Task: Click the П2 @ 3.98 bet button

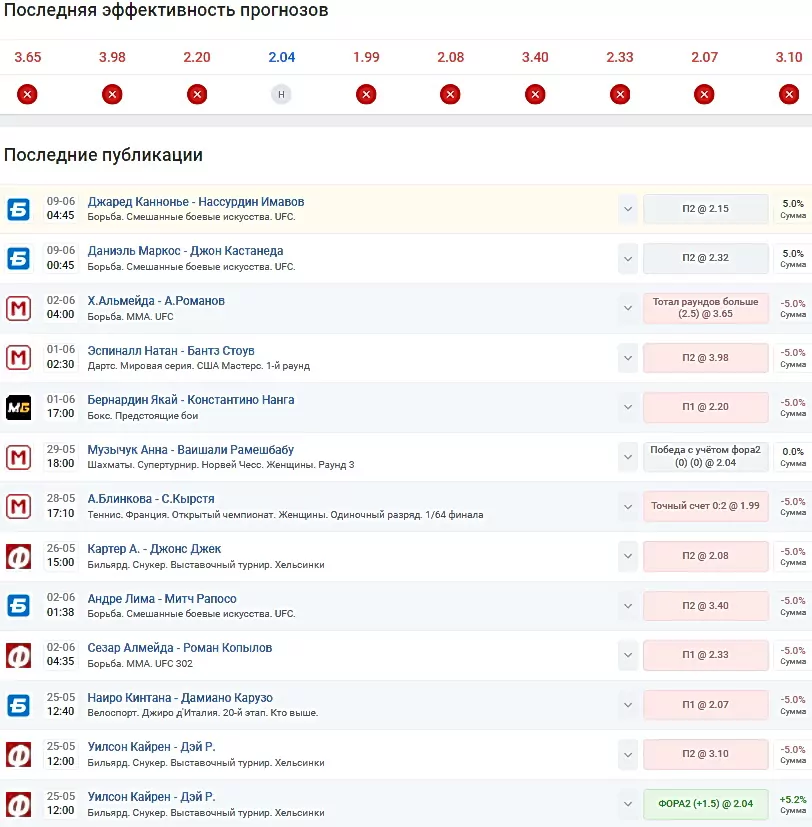Action: coord(705,358)
